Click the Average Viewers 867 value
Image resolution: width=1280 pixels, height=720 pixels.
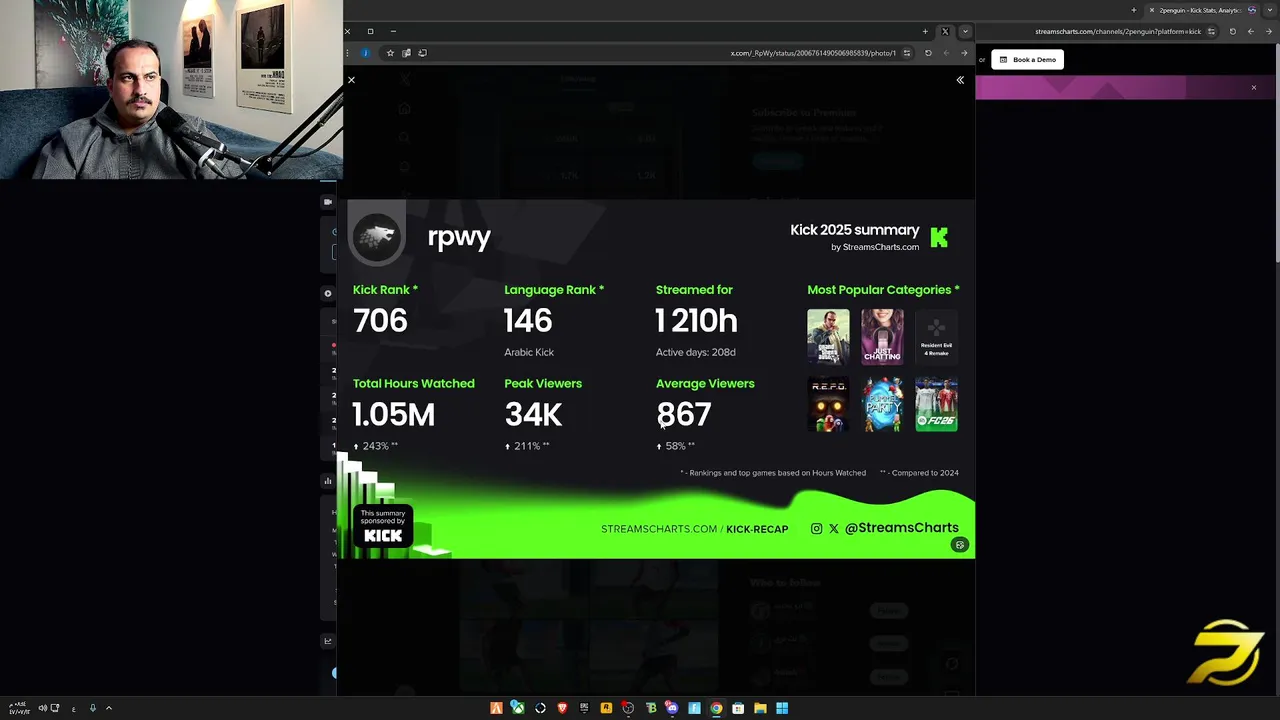[684, 415]
